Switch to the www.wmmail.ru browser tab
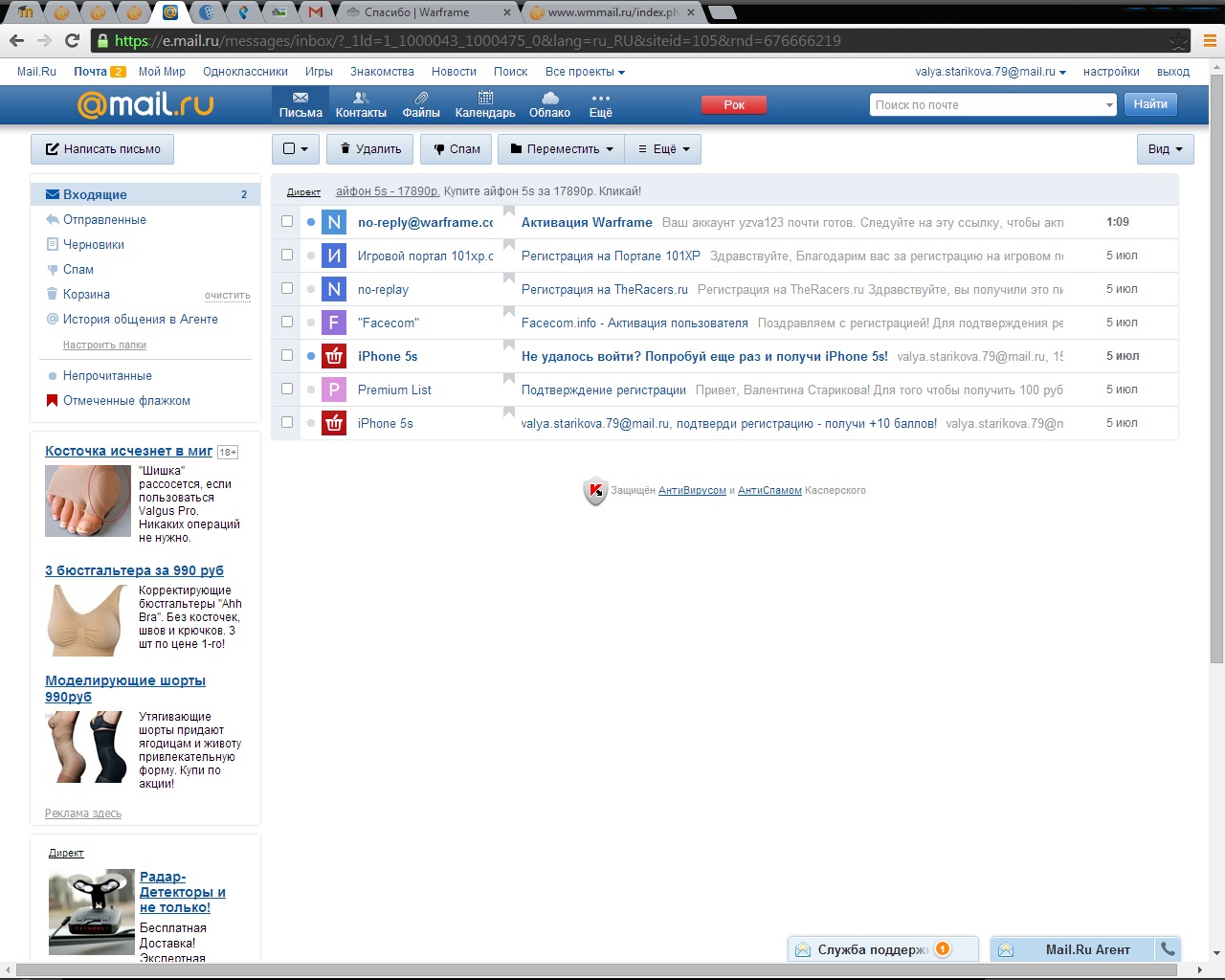1225x980 pixels. point(613,12)
